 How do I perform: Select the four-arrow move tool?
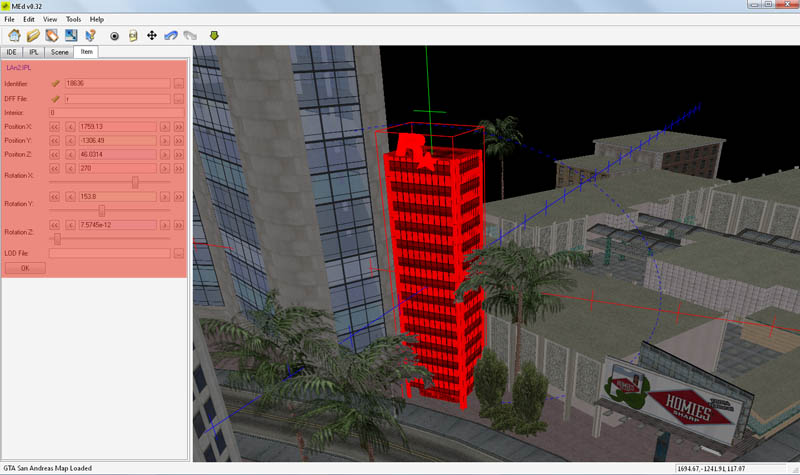pyautogui.click(x=152, y=35)
